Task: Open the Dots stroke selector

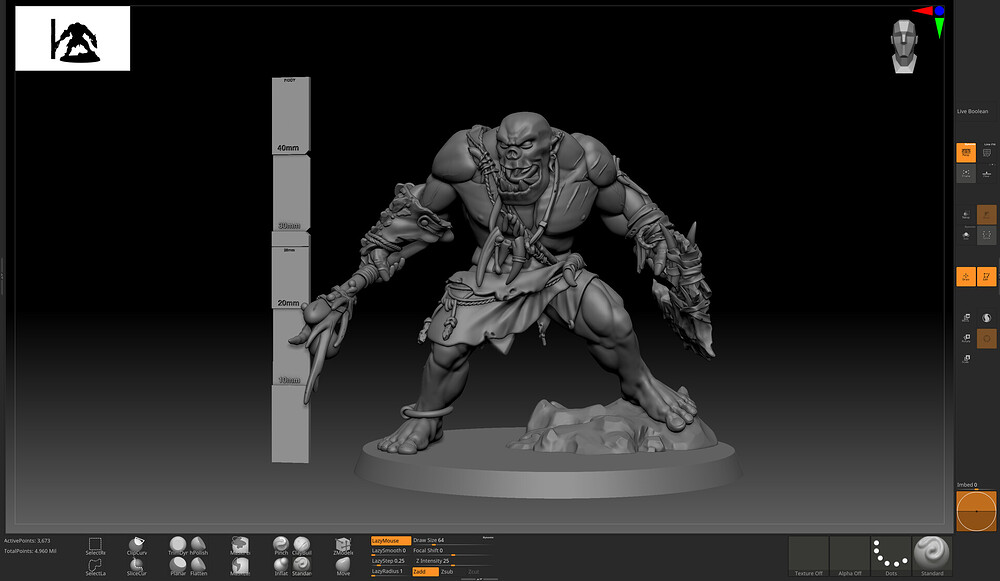Action: pos(891,556)
